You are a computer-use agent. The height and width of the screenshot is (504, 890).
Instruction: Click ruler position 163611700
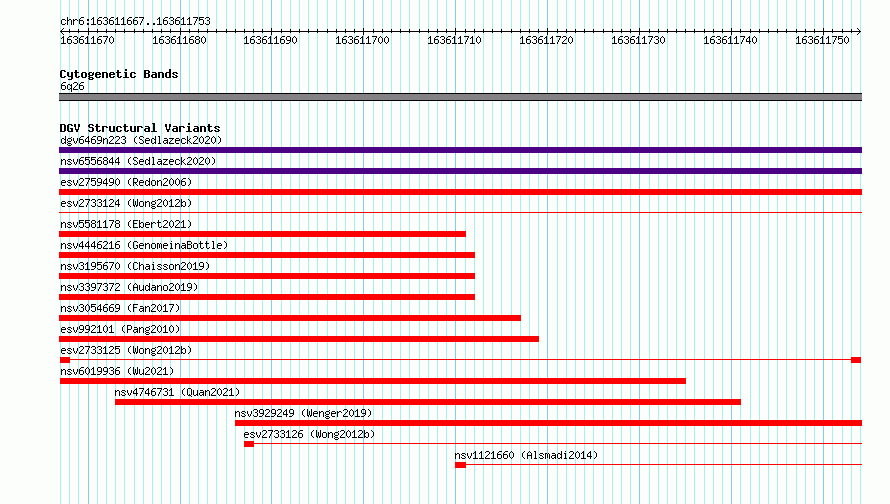coord(363,40)
